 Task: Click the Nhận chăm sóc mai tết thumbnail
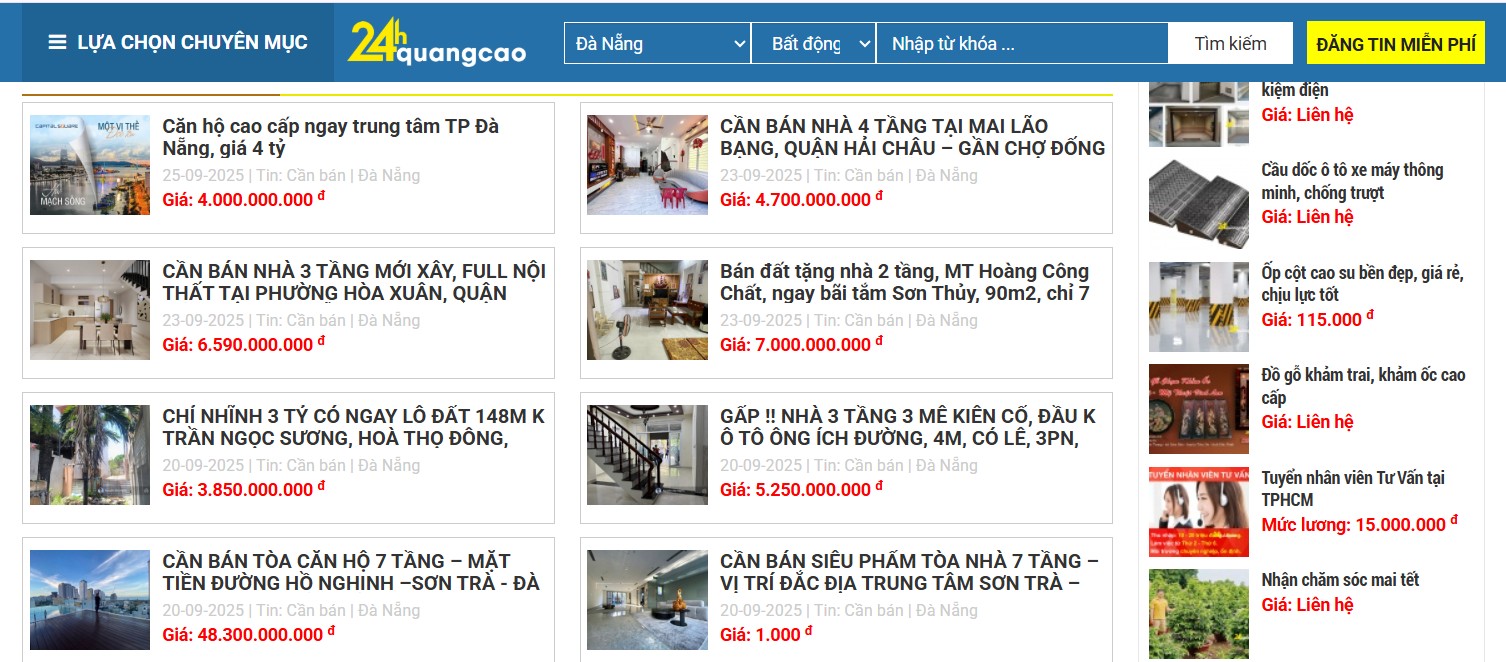tap(1198, 613)
